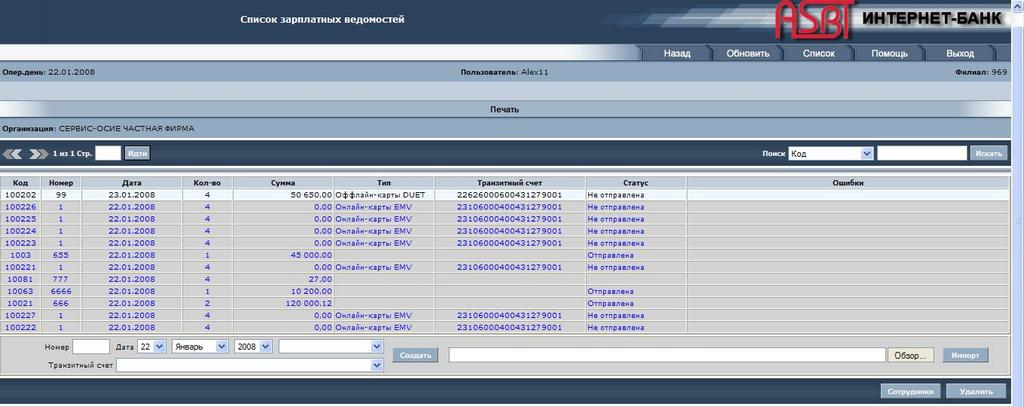Open the Помощь help tab
Viewport: 1024px width, 407px height.
tap(889, 53)
